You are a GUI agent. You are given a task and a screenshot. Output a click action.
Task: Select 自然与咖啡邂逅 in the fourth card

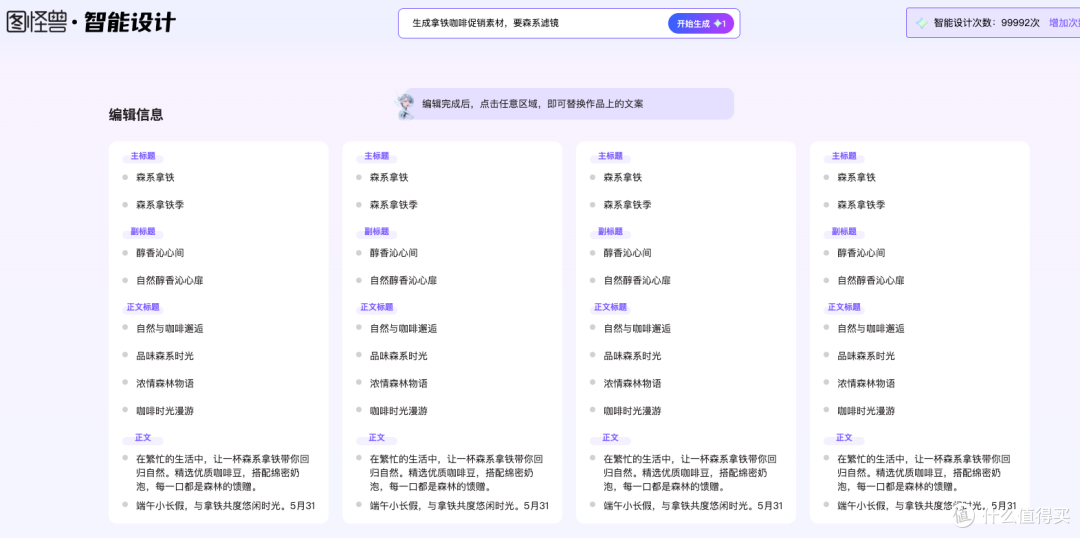point(871,329)
